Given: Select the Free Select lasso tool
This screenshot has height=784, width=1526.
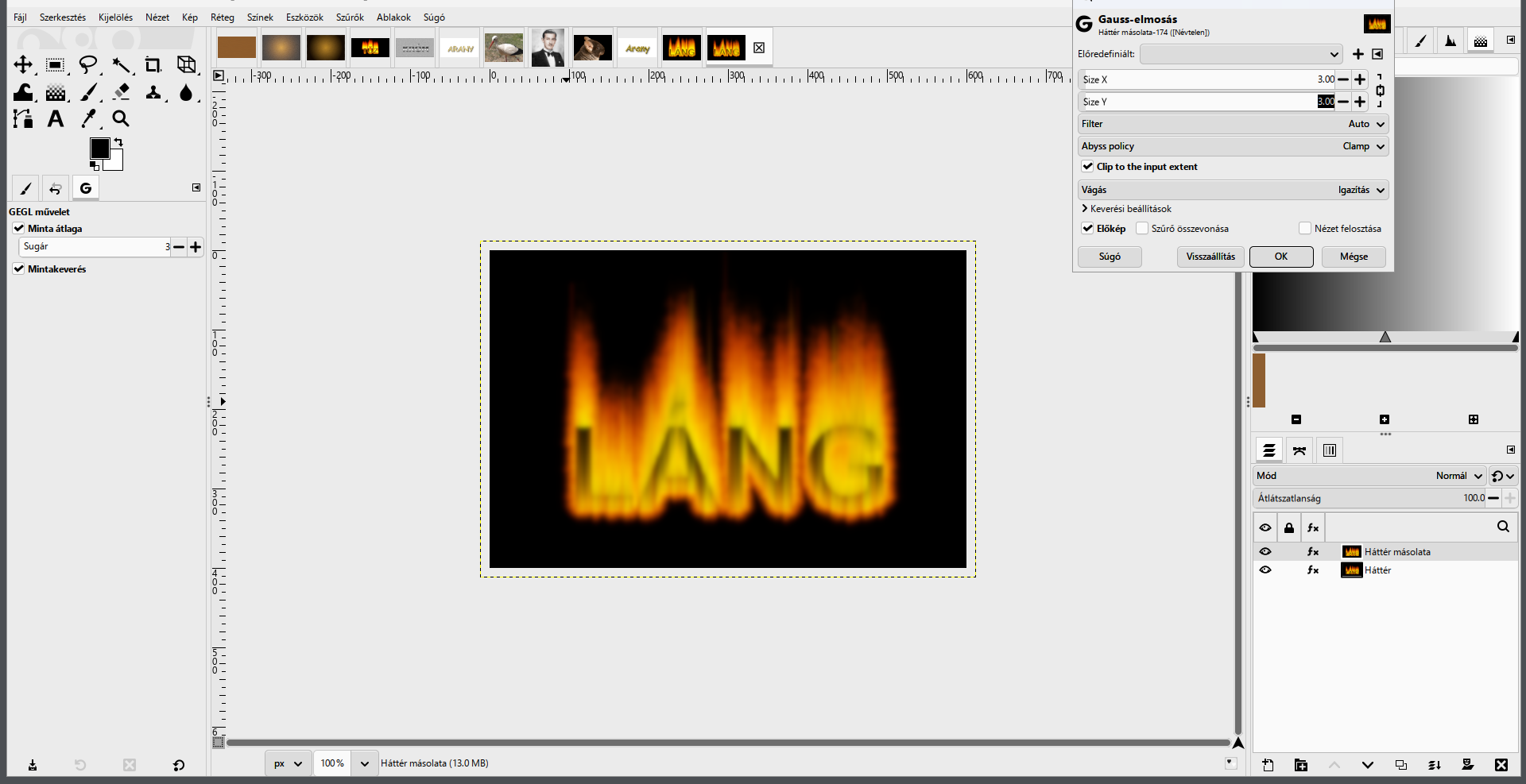Looking at the screenshot, I should coord(88,64).
